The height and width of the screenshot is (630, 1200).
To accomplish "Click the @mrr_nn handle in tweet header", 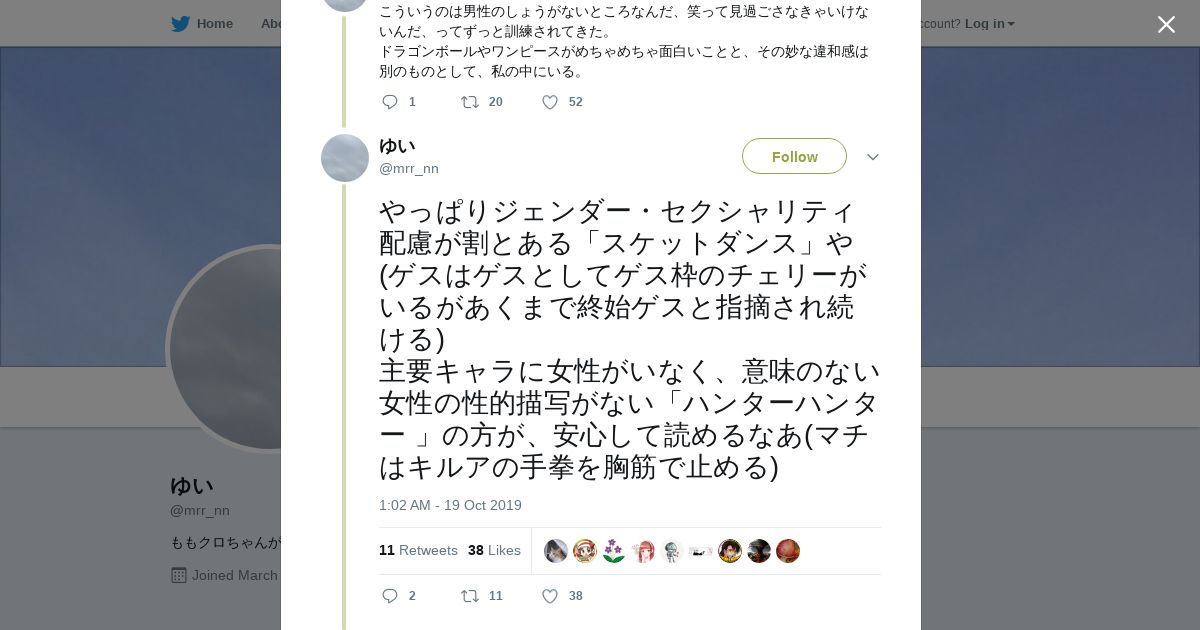I will (409, 168).
